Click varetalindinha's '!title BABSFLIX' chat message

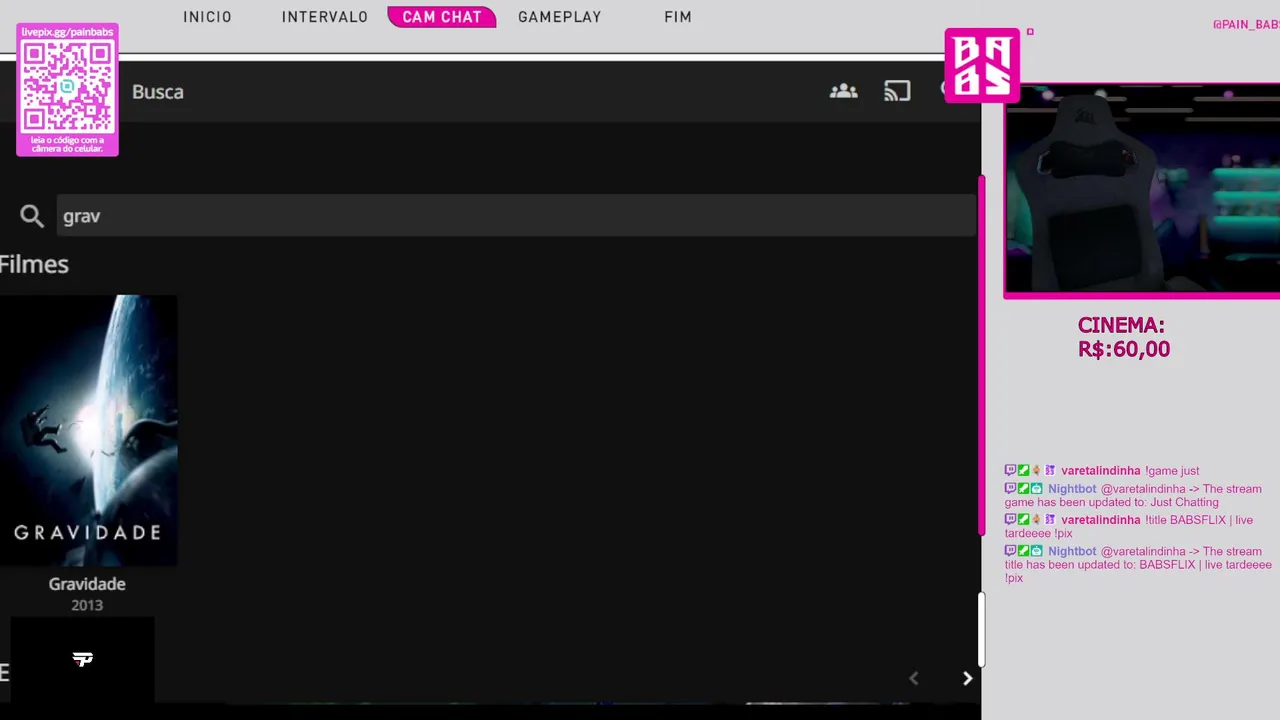(x=1129, y=527)
